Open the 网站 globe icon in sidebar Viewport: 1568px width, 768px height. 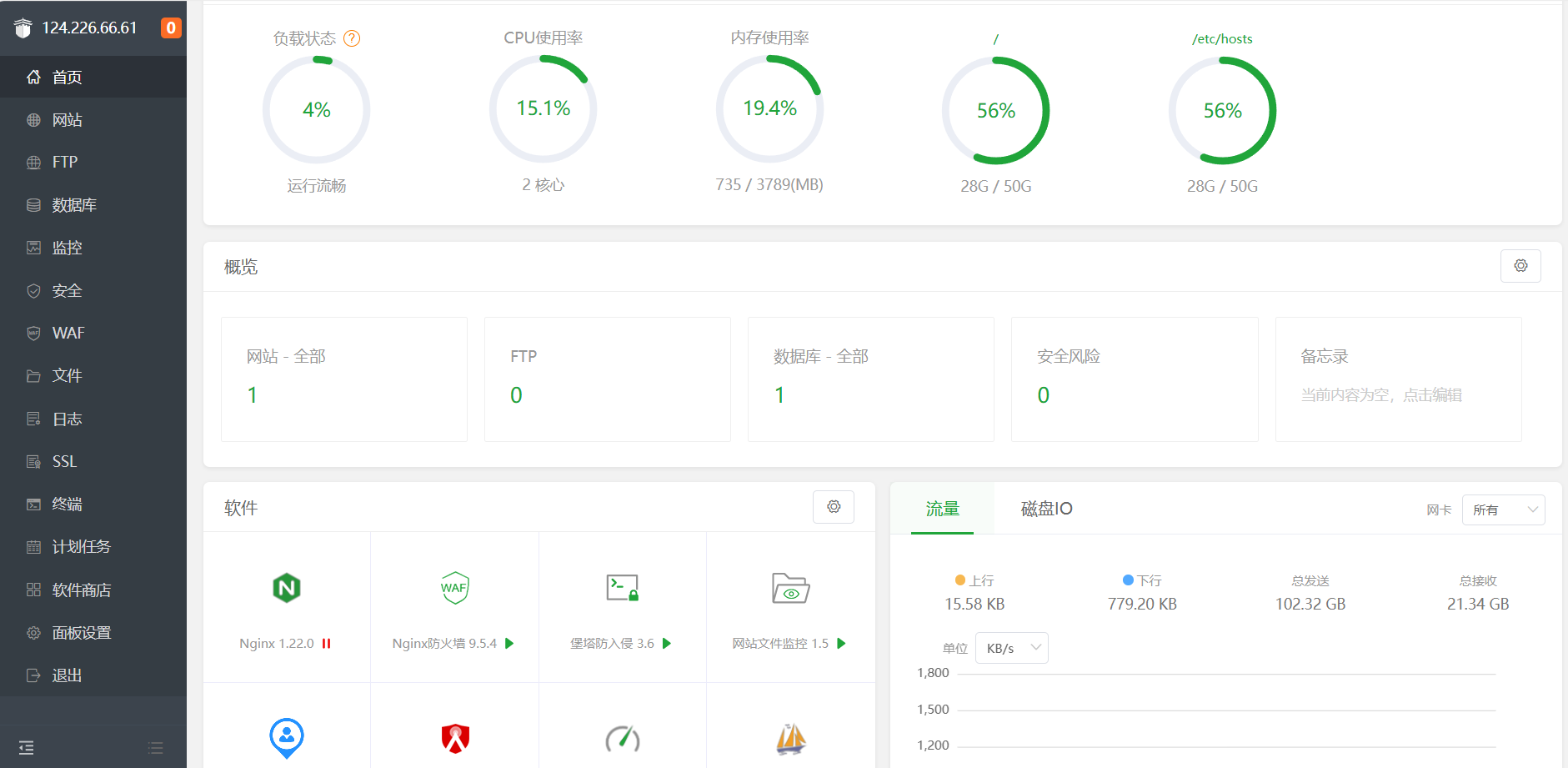[x=33, y=120]
